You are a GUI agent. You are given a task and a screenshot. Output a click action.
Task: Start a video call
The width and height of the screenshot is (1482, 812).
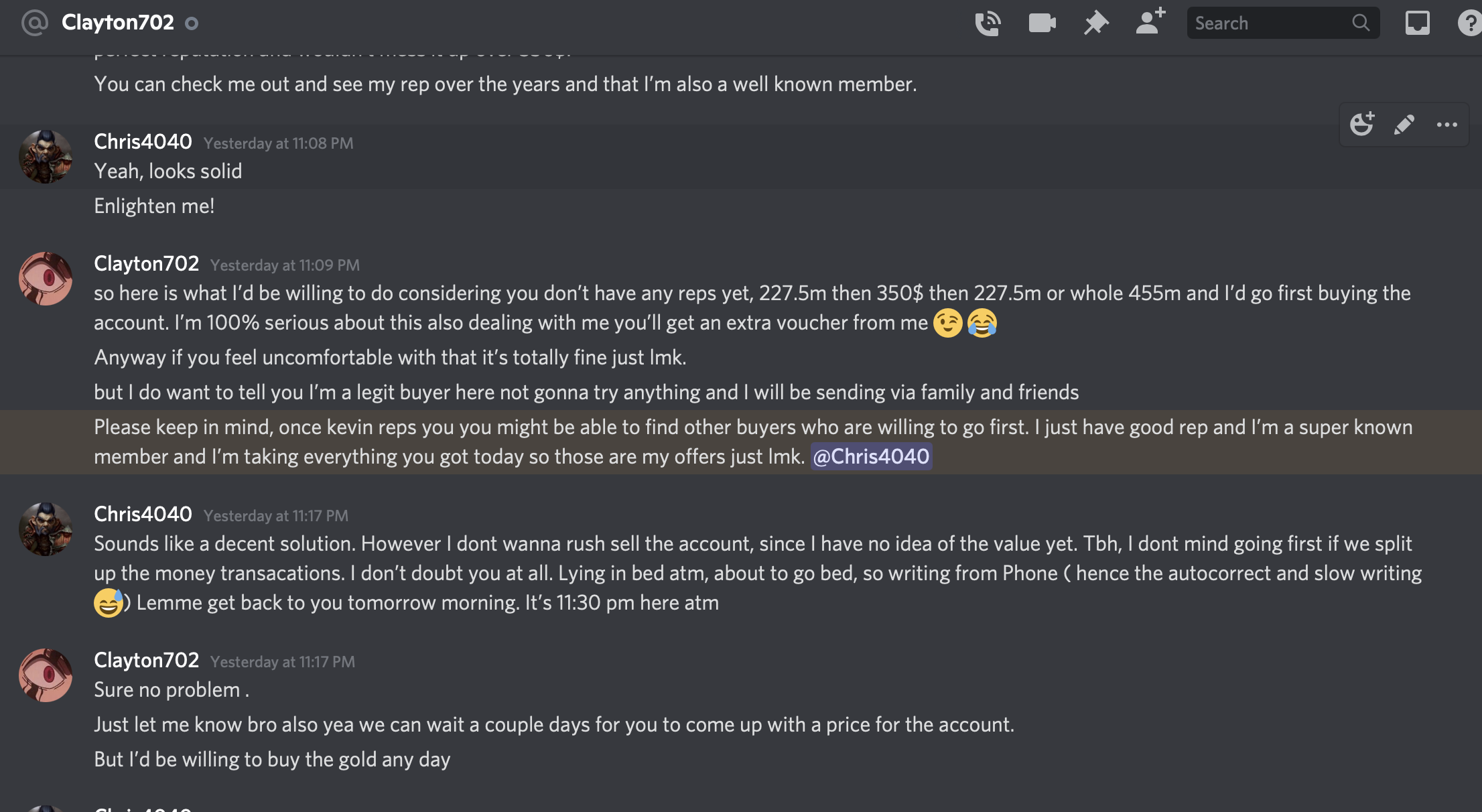pyautogui.click(x=1042, y=23)
